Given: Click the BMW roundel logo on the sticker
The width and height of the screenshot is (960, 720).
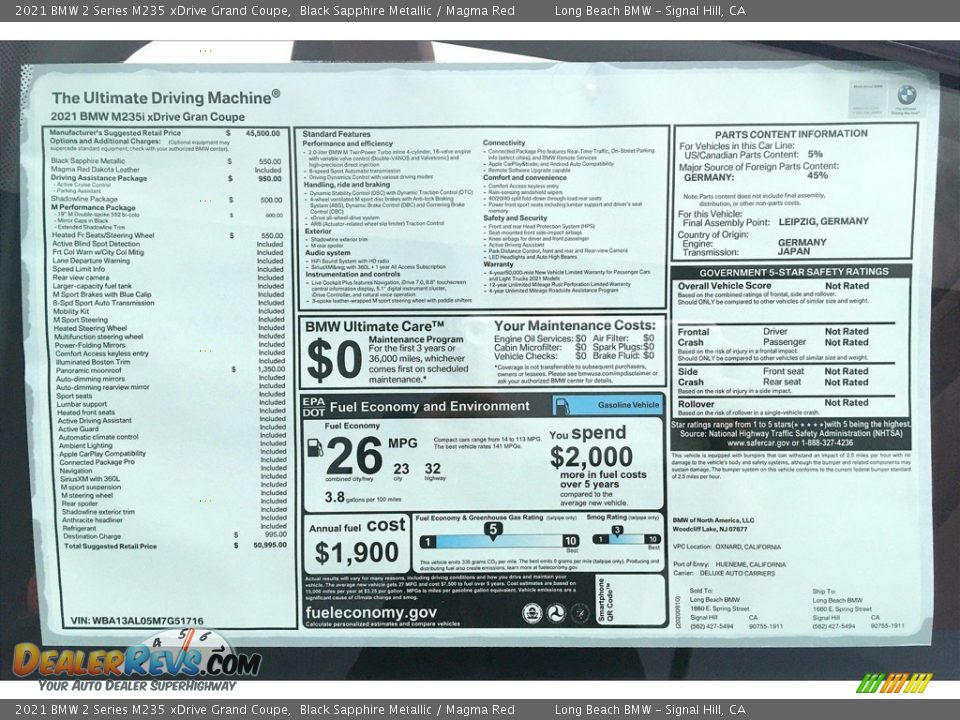Looking at the screenshot, I should pyautogui.click(x=906, y=95).
